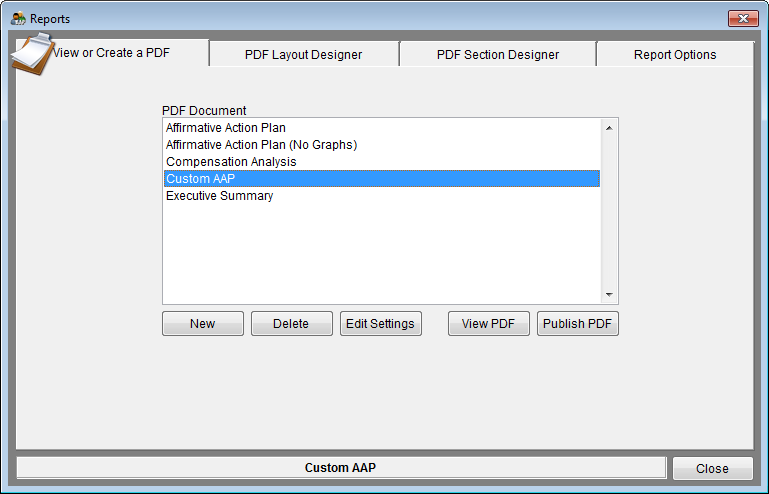Open the View or Create a PDF tab
Viewport: 769px width, 494px height.
click(x=112, y=52)
